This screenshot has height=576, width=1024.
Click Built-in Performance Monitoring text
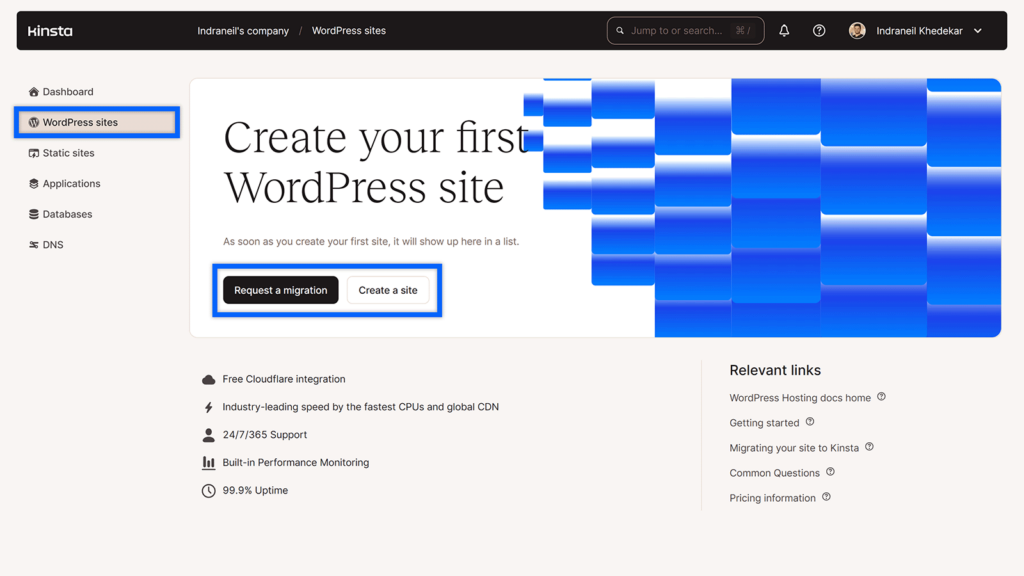[x=296, y=462]
